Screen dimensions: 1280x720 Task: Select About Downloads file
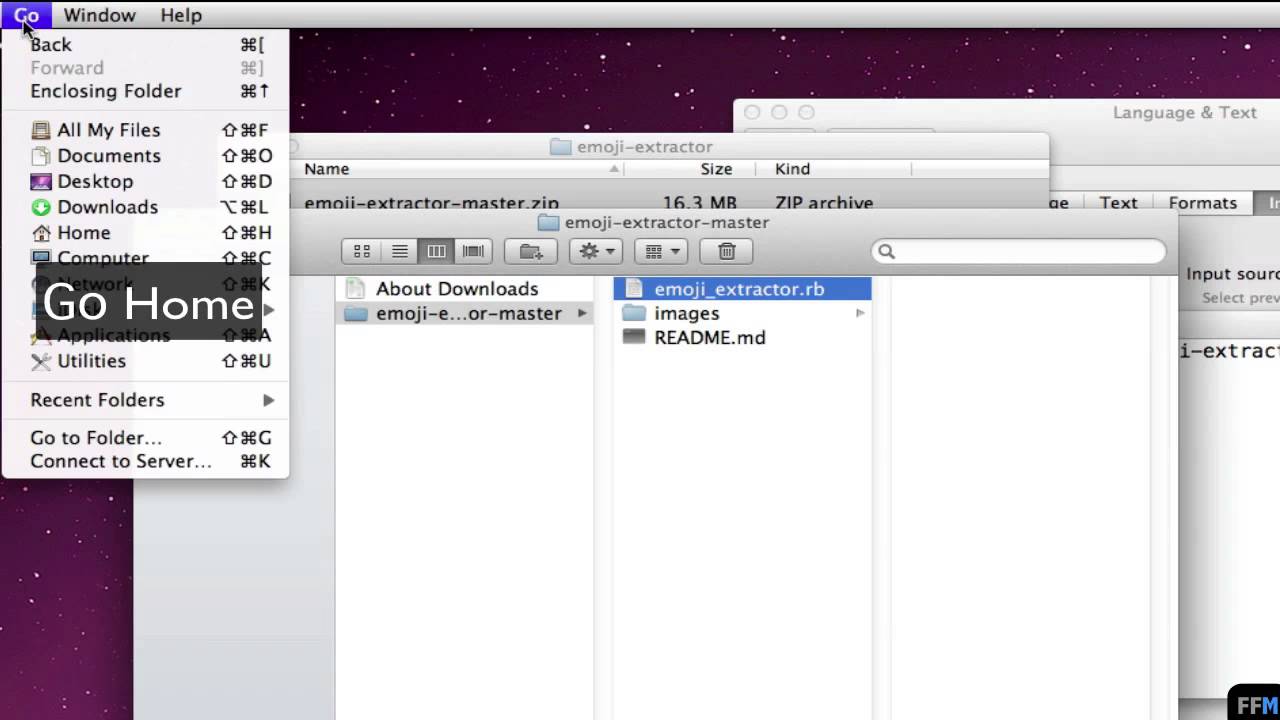[465, 289]
